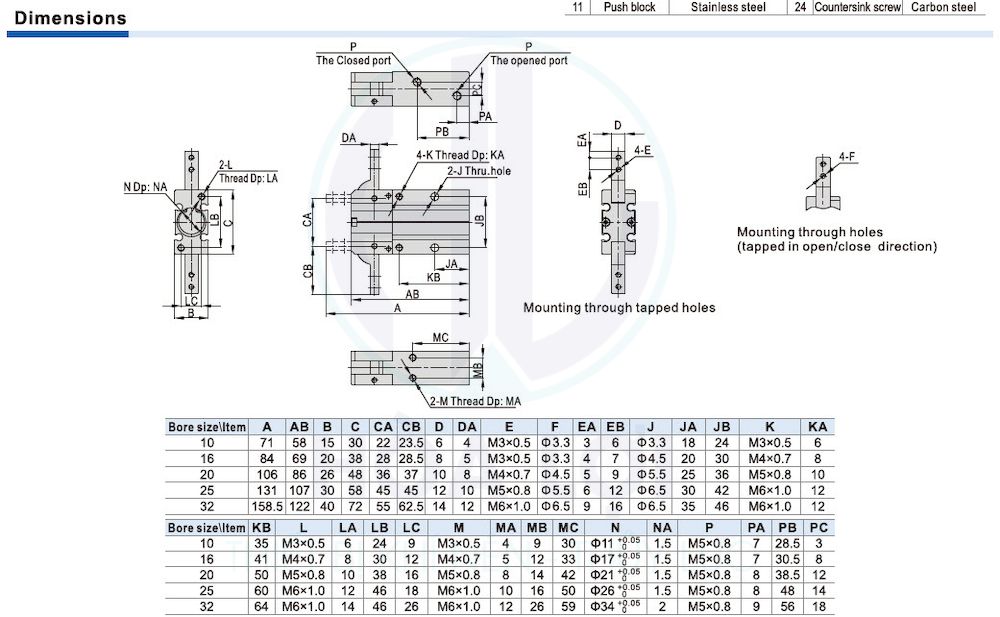Click the "Carbon steel" material cell
This screenshot has height=617, width=1000.
pyautogui.click(x=943, y=7)
